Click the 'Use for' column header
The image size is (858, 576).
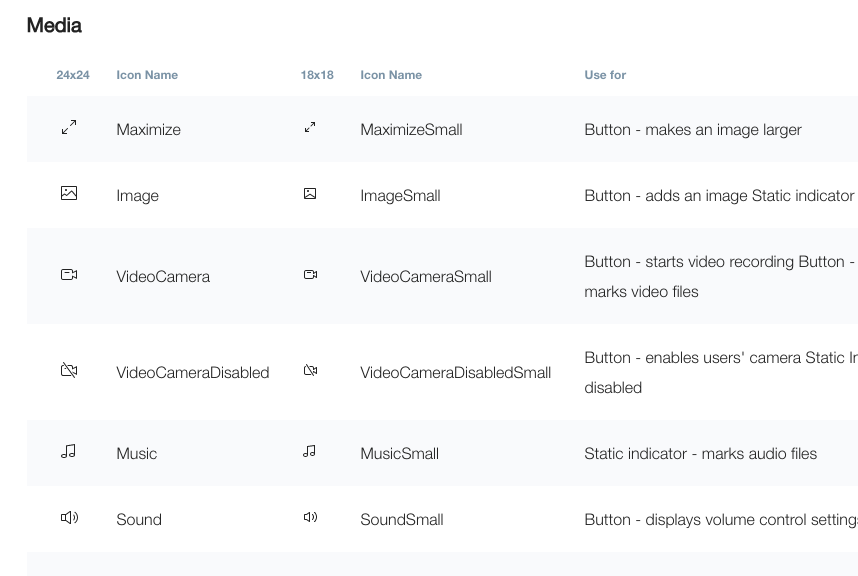point(605,75)
